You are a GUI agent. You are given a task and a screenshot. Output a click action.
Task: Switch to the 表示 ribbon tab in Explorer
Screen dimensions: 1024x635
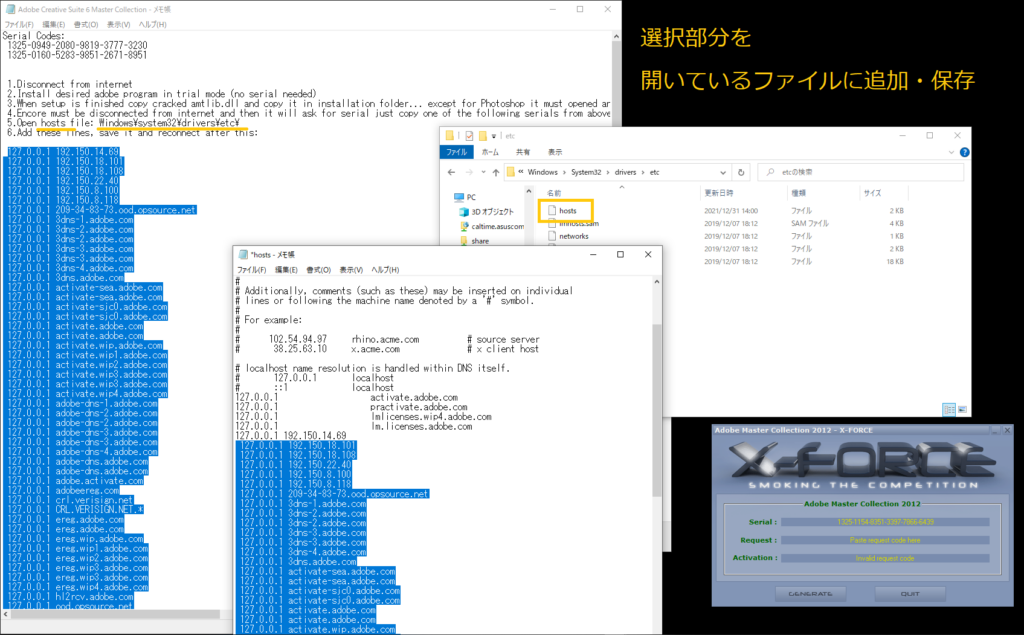[554, 152]
